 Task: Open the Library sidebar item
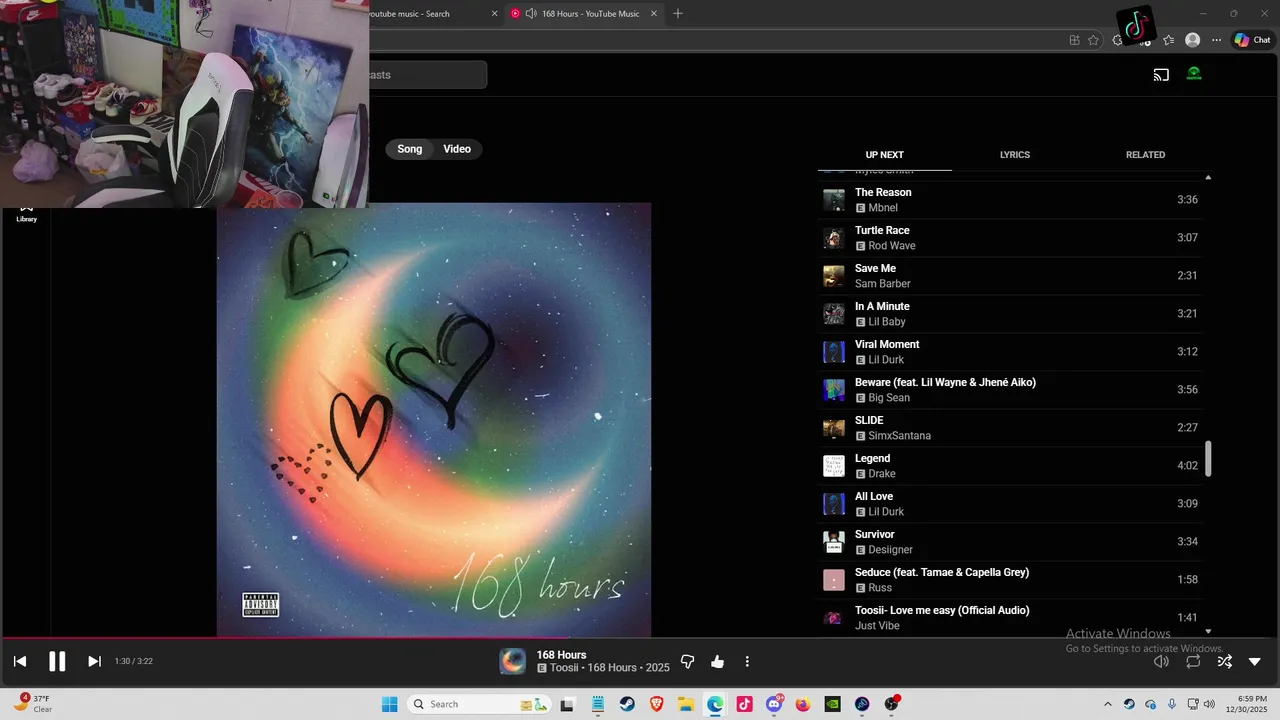point(26,213)
